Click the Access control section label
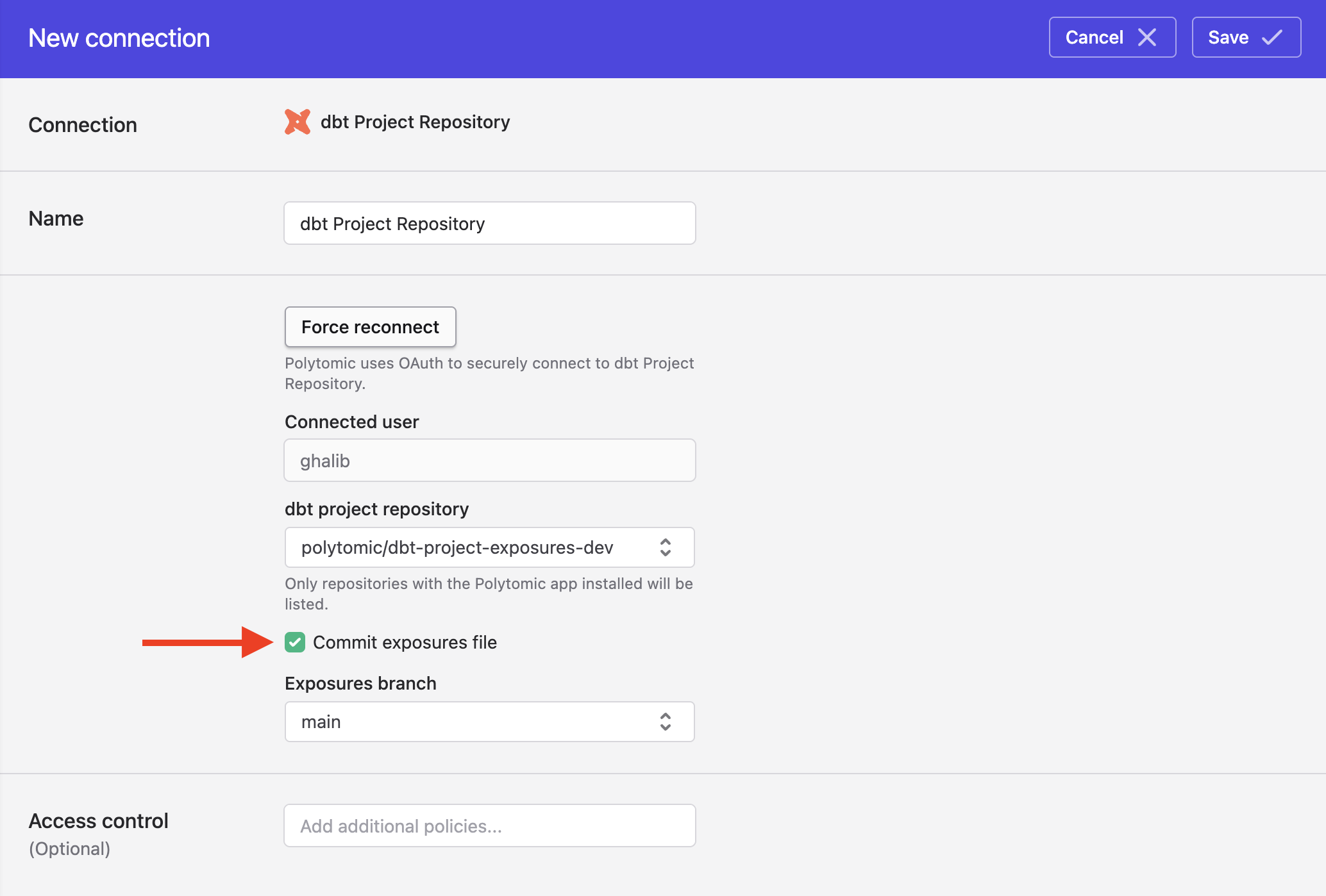Screen dimensions: 1326x896 click(x=98, y=821)
